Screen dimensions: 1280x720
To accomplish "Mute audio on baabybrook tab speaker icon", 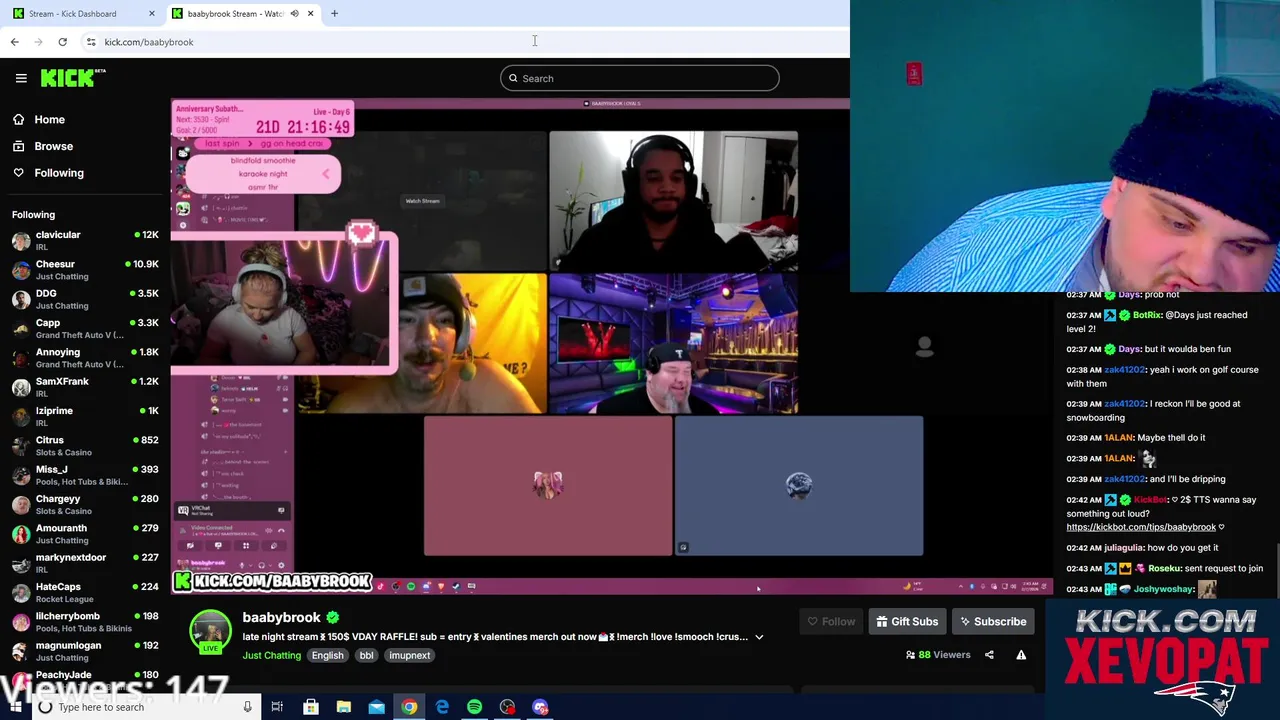I will click(294, 14).
